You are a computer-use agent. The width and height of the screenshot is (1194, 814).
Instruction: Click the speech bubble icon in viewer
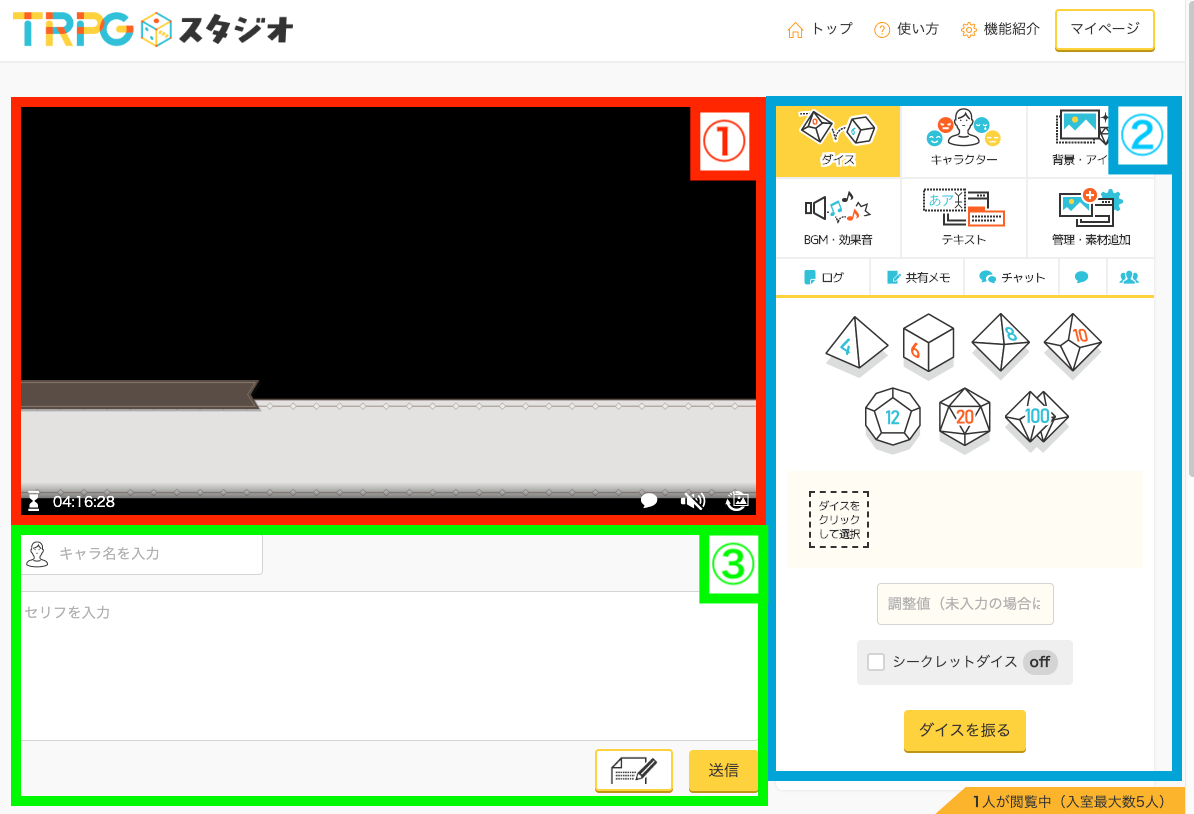649,501
